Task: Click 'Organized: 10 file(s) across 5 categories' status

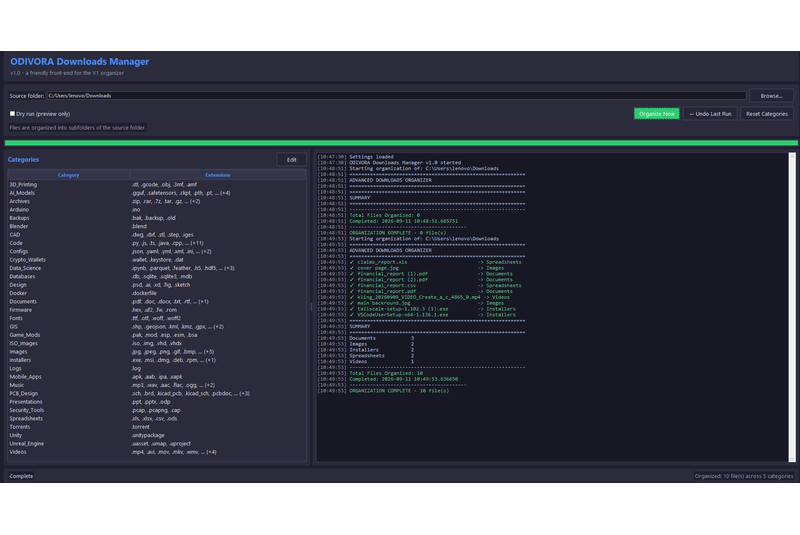Action: click(x=743, y=476)
